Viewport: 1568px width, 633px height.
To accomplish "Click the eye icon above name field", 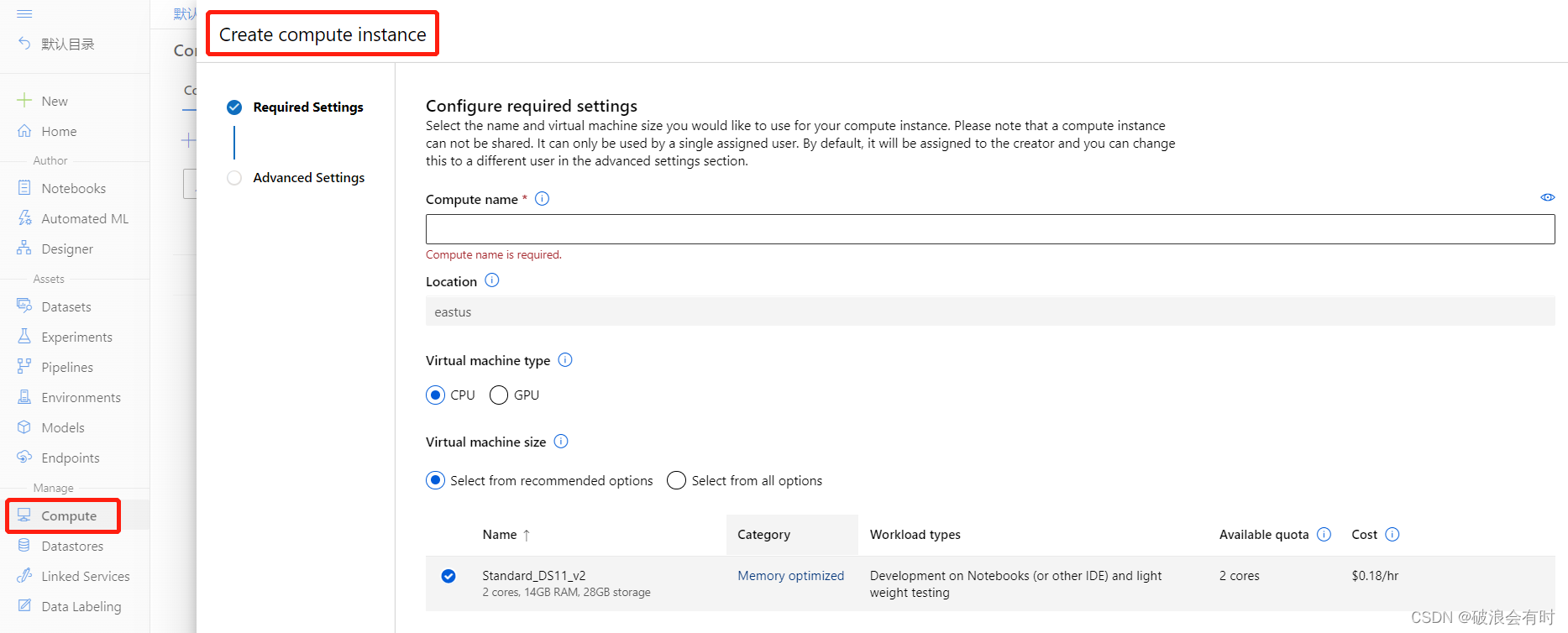I will [x=1547, y=197].
